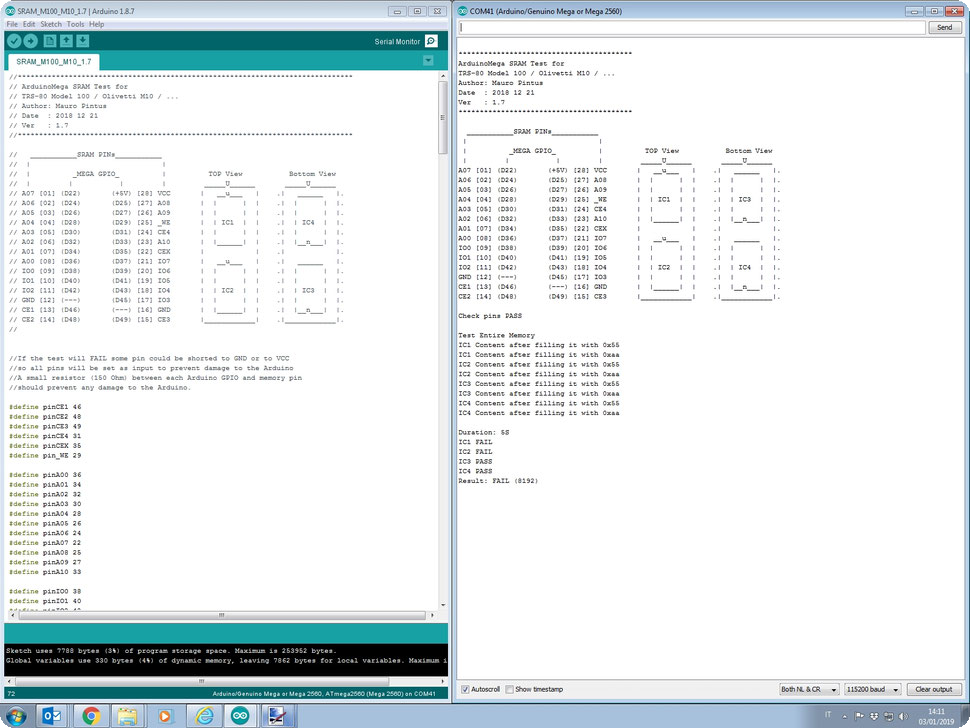Click the console output horizontal scrollbar

click(x=200, y=681)
